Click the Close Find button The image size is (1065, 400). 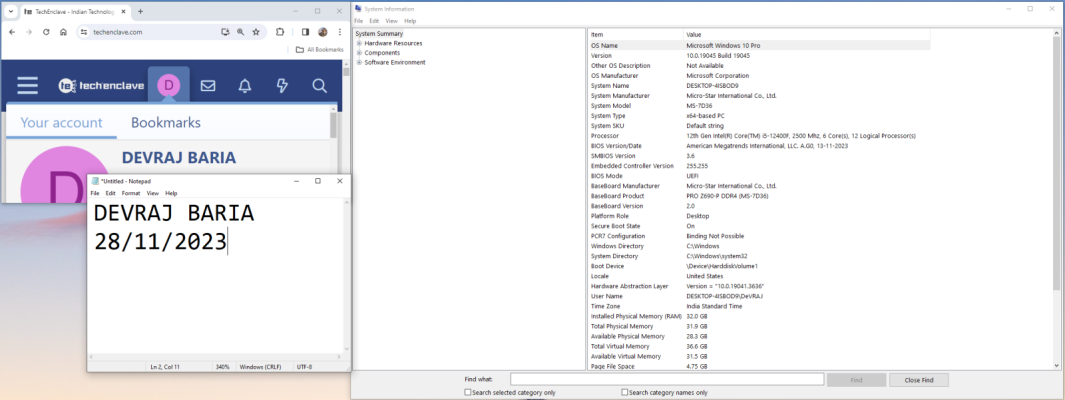(x=918, y=380)
